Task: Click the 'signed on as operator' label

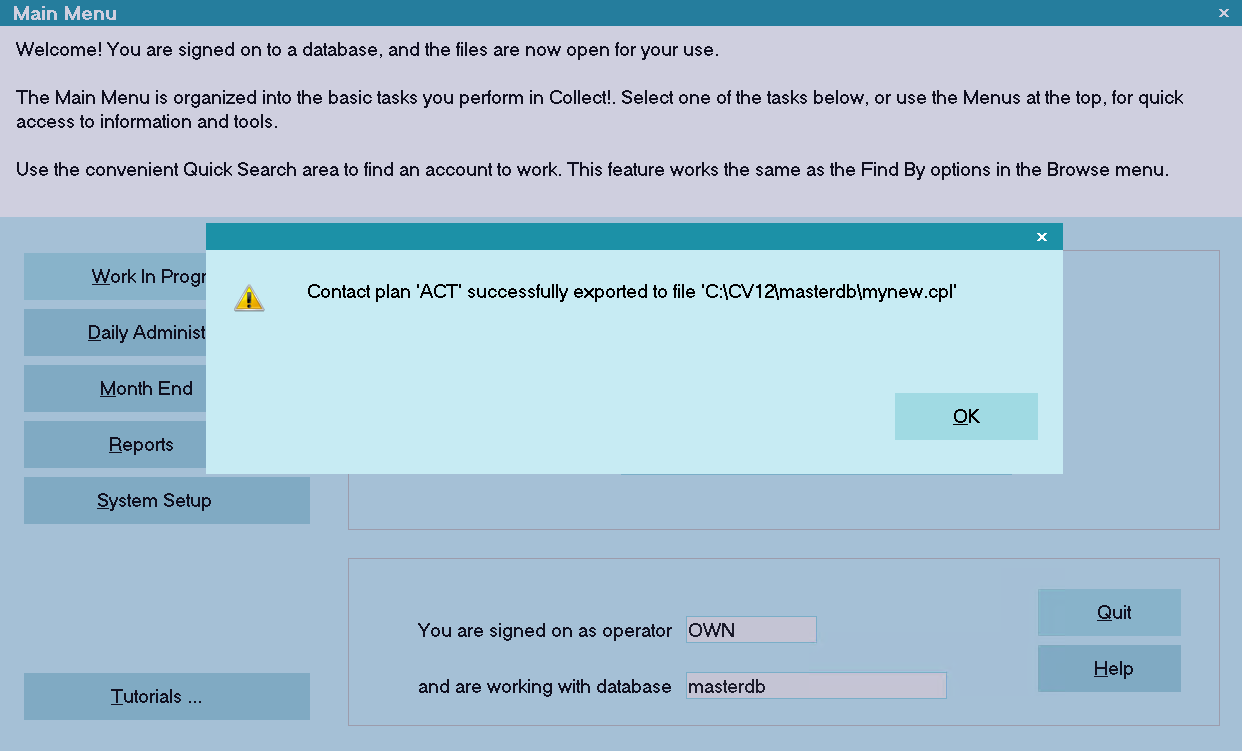Action: coord(545,631)
